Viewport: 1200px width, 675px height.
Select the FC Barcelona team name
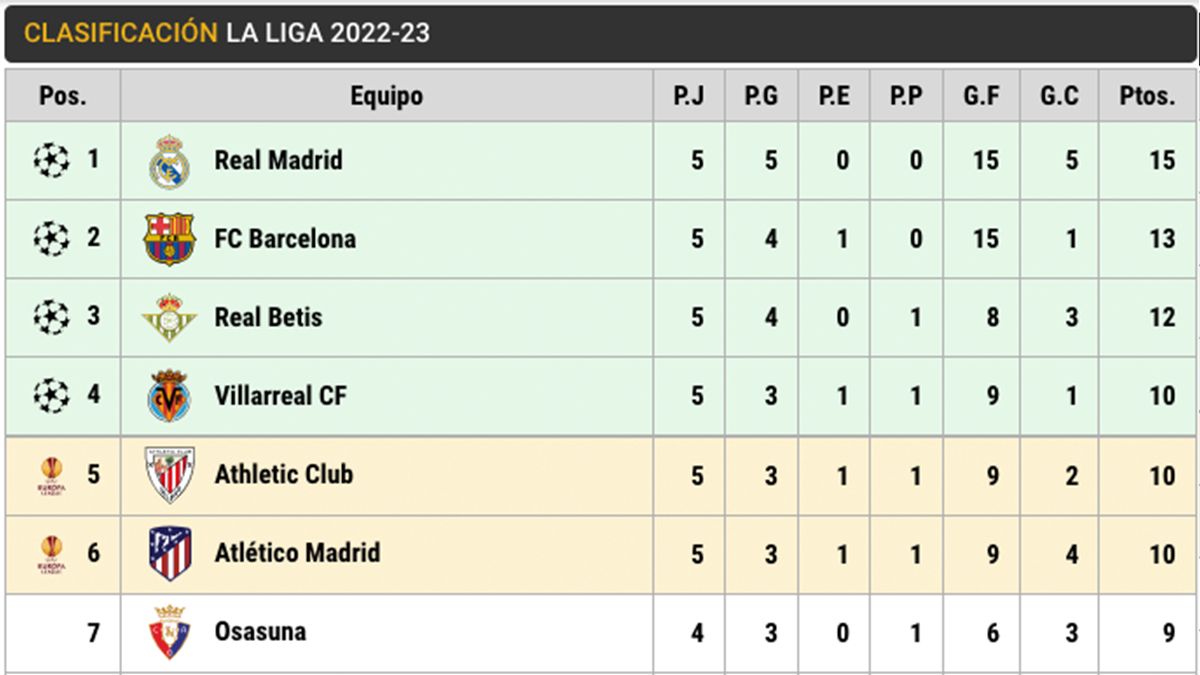point(285,239)
